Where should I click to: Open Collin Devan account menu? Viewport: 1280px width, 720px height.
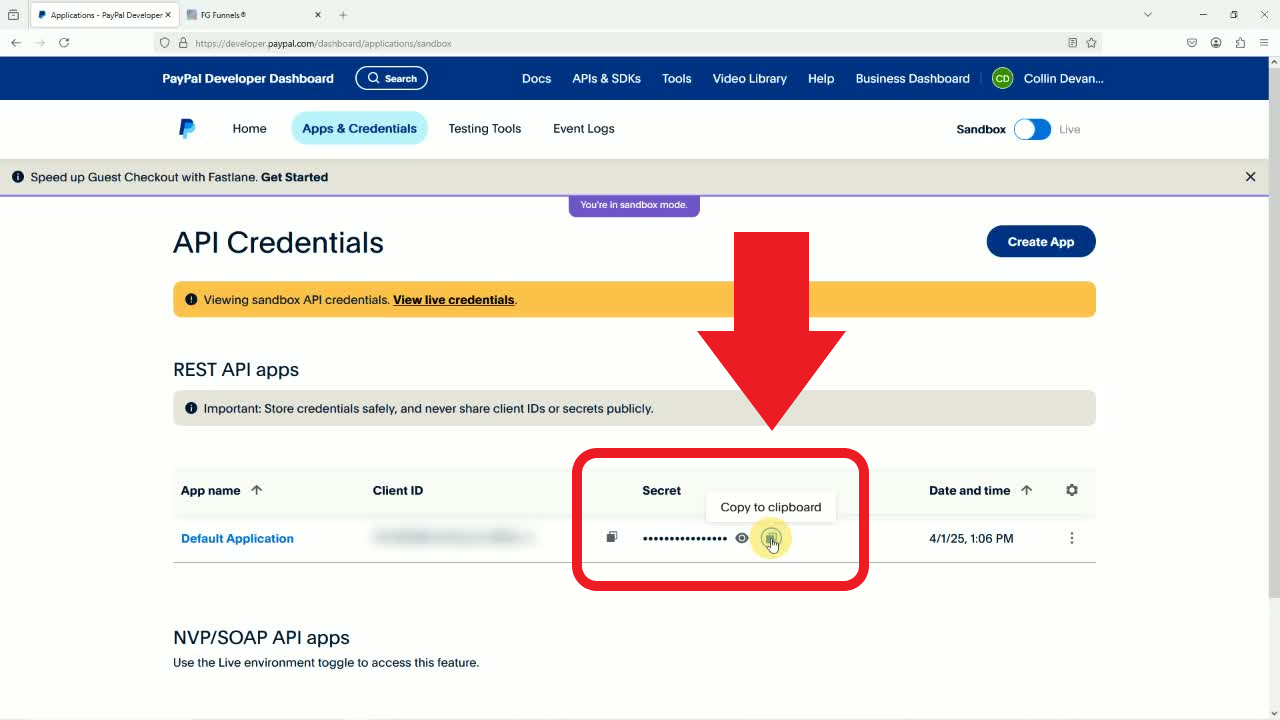point(1063,78)
